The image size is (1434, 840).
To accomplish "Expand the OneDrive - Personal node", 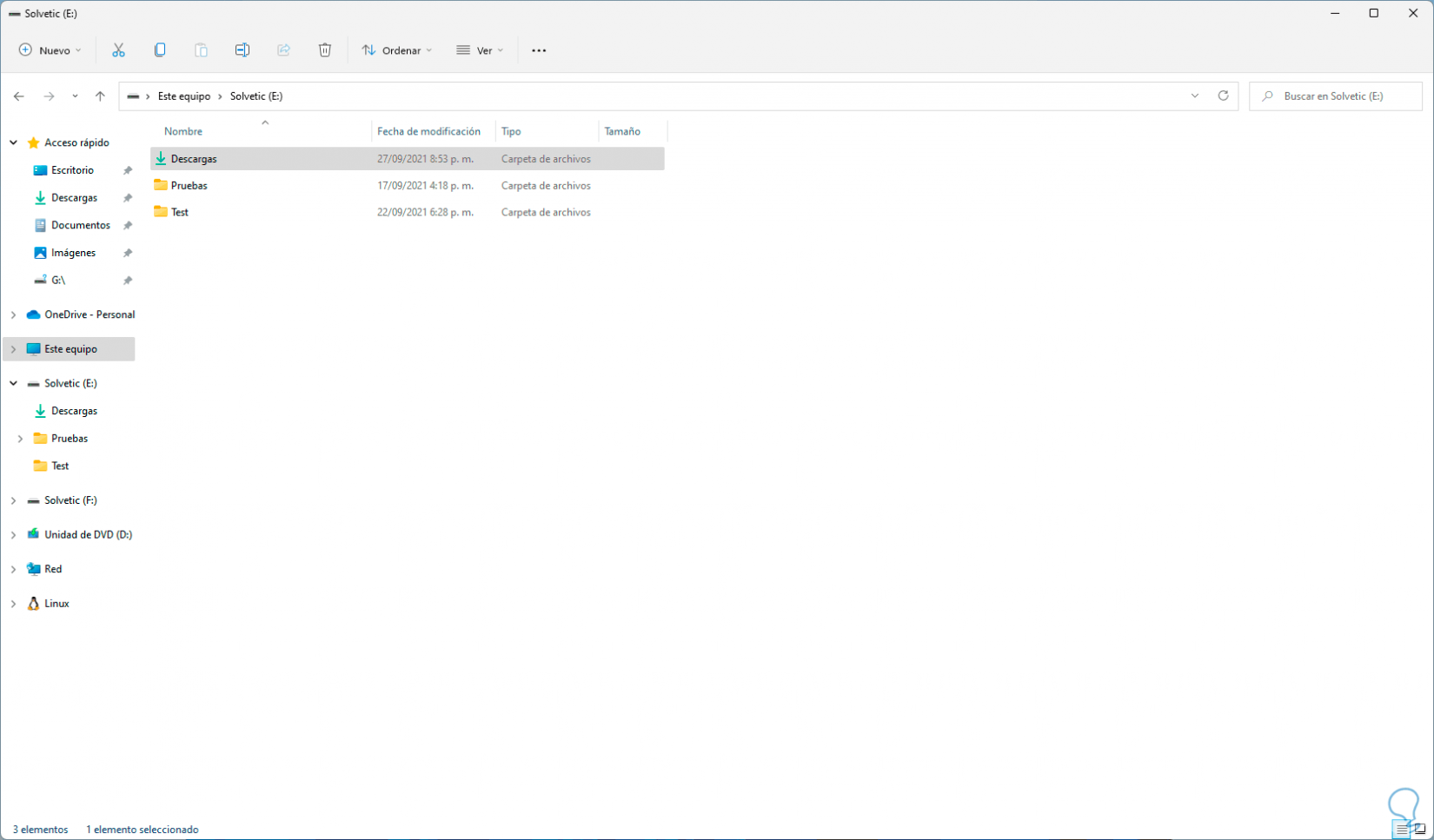I will coord(14,314).
